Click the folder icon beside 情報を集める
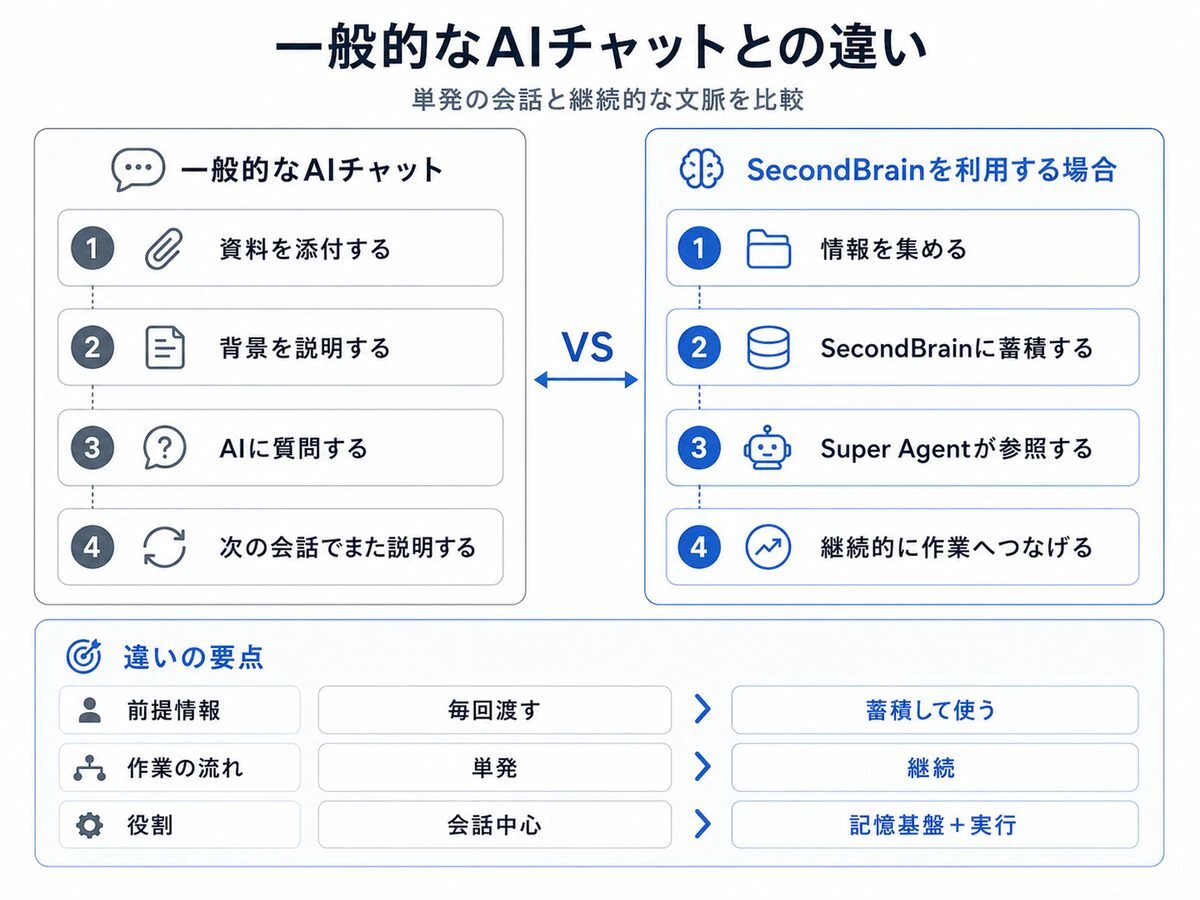Viewport: 1200px width, 900px height. coord(769,248)
